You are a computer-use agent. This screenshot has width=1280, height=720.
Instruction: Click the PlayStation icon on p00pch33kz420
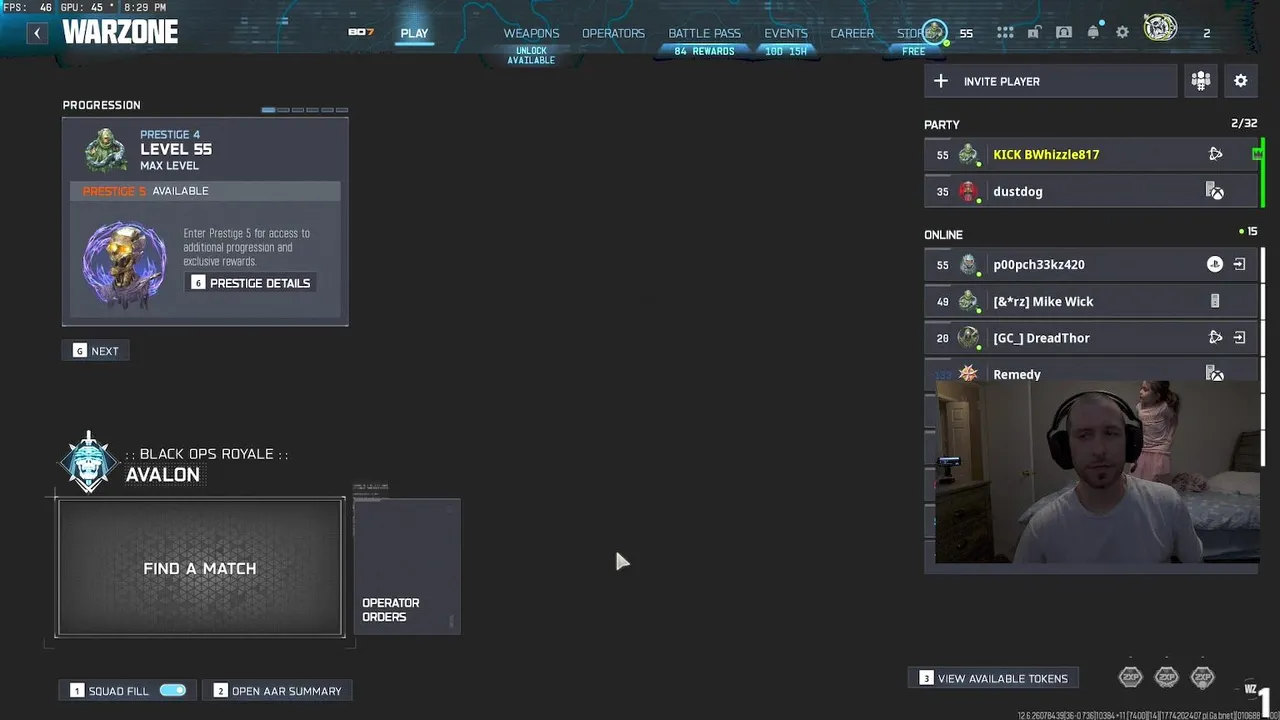(1214, 264)
